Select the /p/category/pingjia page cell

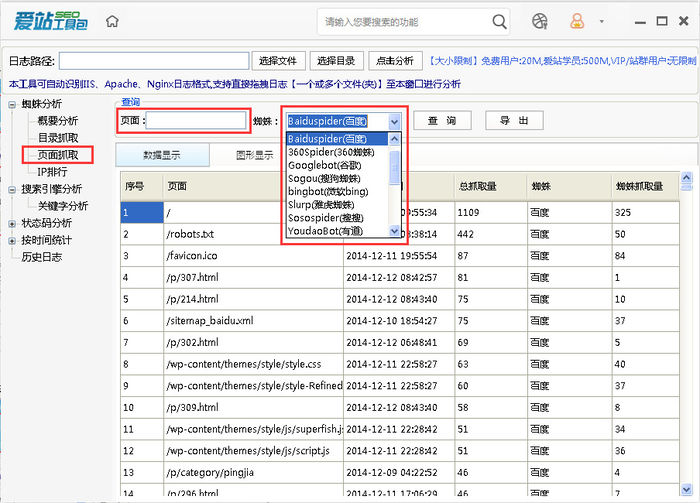(x=253, y=473)
